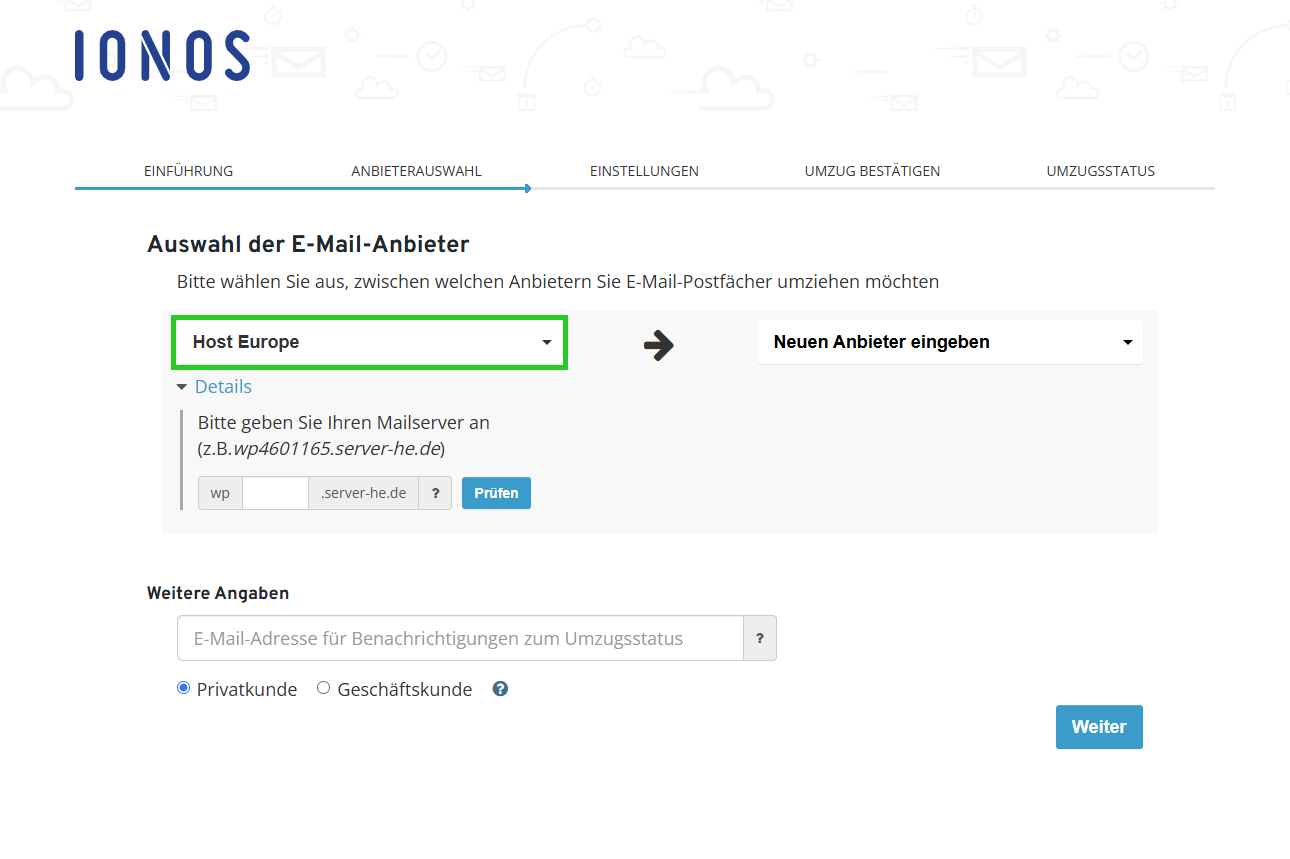The width and height of the screenshot is (1290, 859).
Task: Select the Privatkunde radio button
Action: [183, 688]
